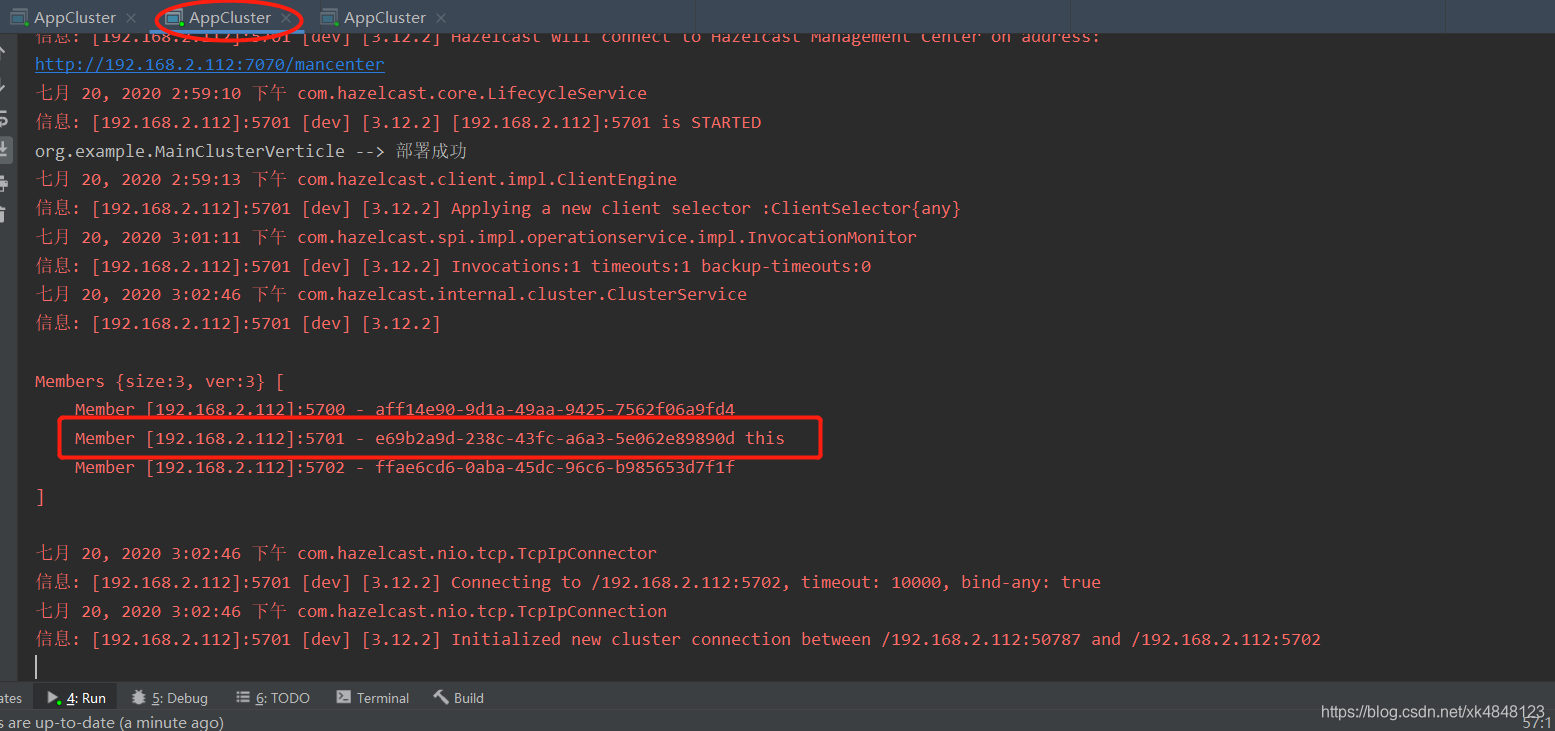Screen dimensions: 1555x731
Task: Close the rightmost AppCluster run tab
Action: point(441,18)
